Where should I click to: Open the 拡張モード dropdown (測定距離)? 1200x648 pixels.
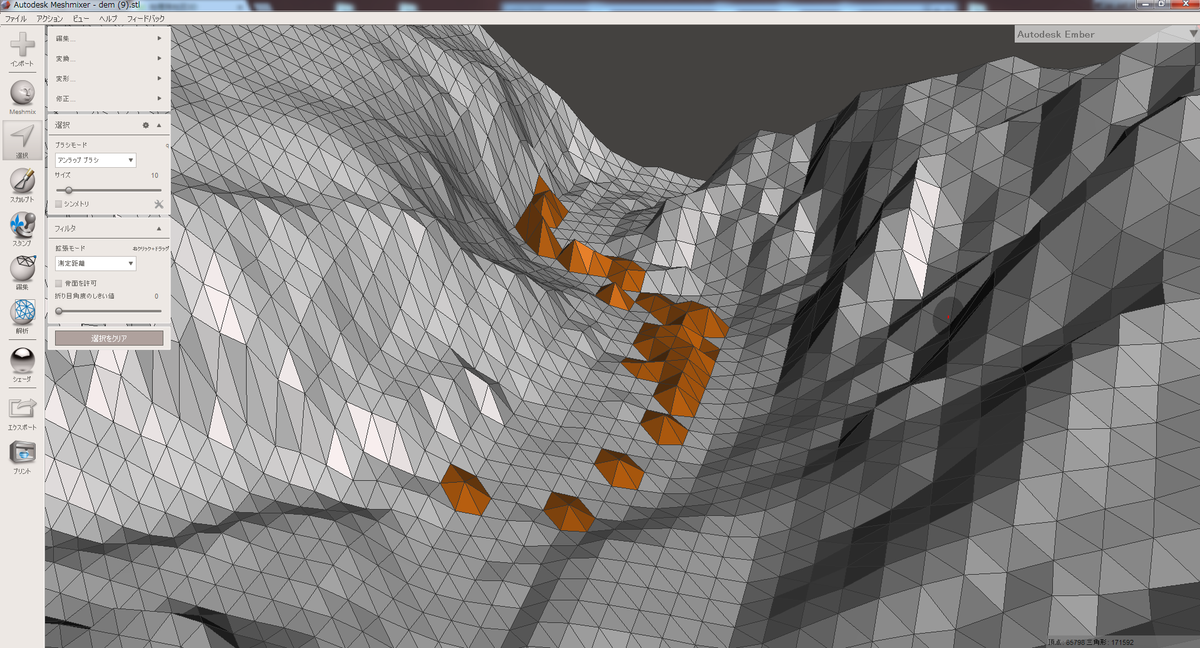95,264
